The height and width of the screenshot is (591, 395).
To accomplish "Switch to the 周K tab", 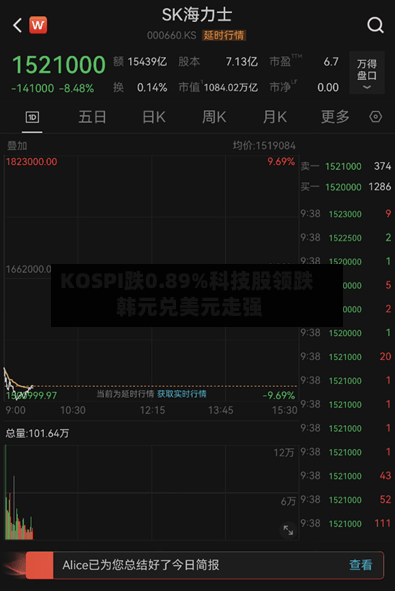I will click(x=214, y=117).
